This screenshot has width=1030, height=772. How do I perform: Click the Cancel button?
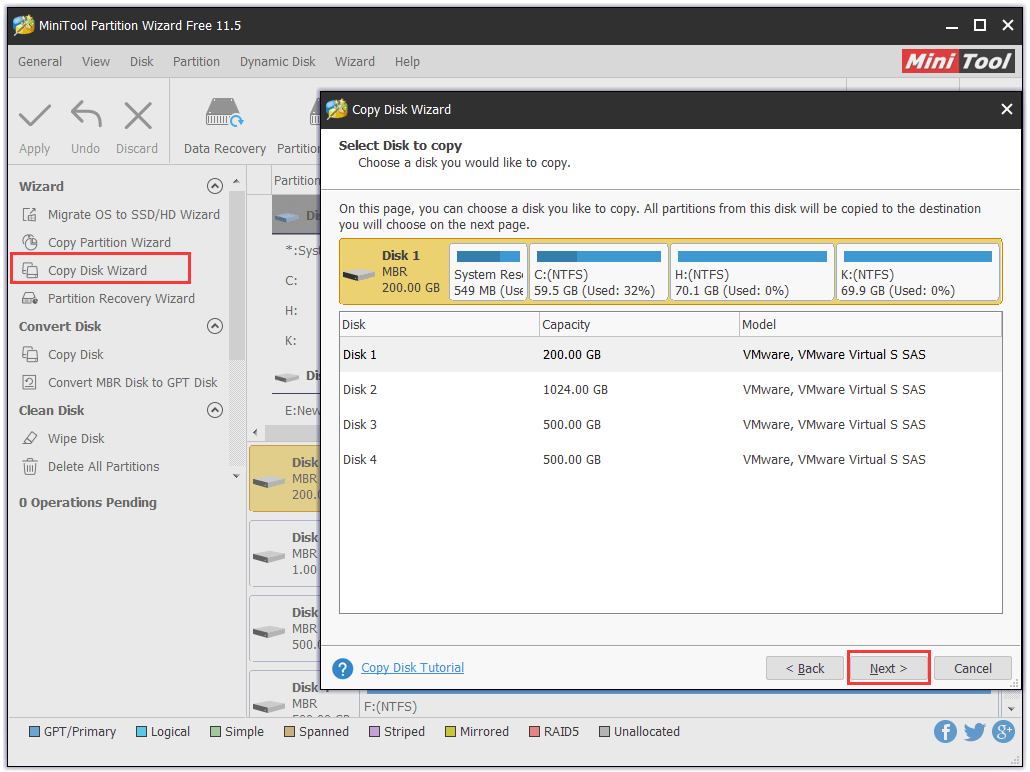[974, 669]
